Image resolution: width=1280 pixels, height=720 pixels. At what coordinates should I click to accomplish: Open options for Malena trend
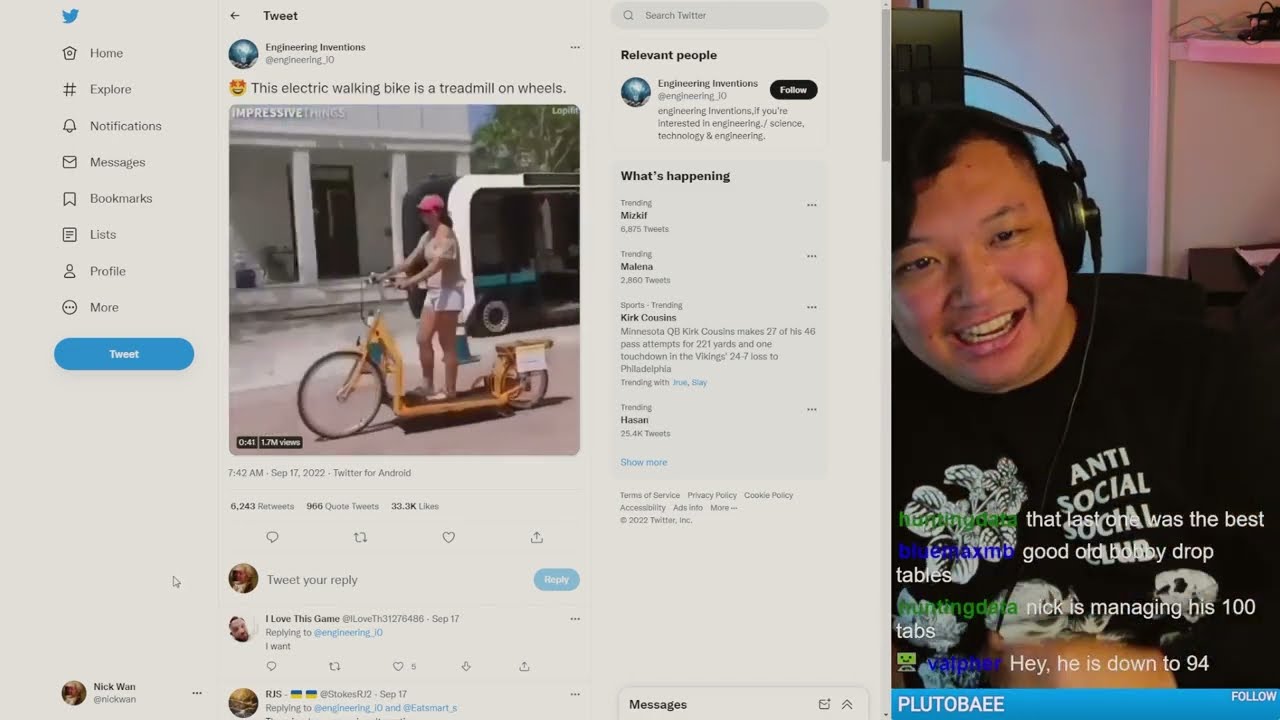pos(812,256)
